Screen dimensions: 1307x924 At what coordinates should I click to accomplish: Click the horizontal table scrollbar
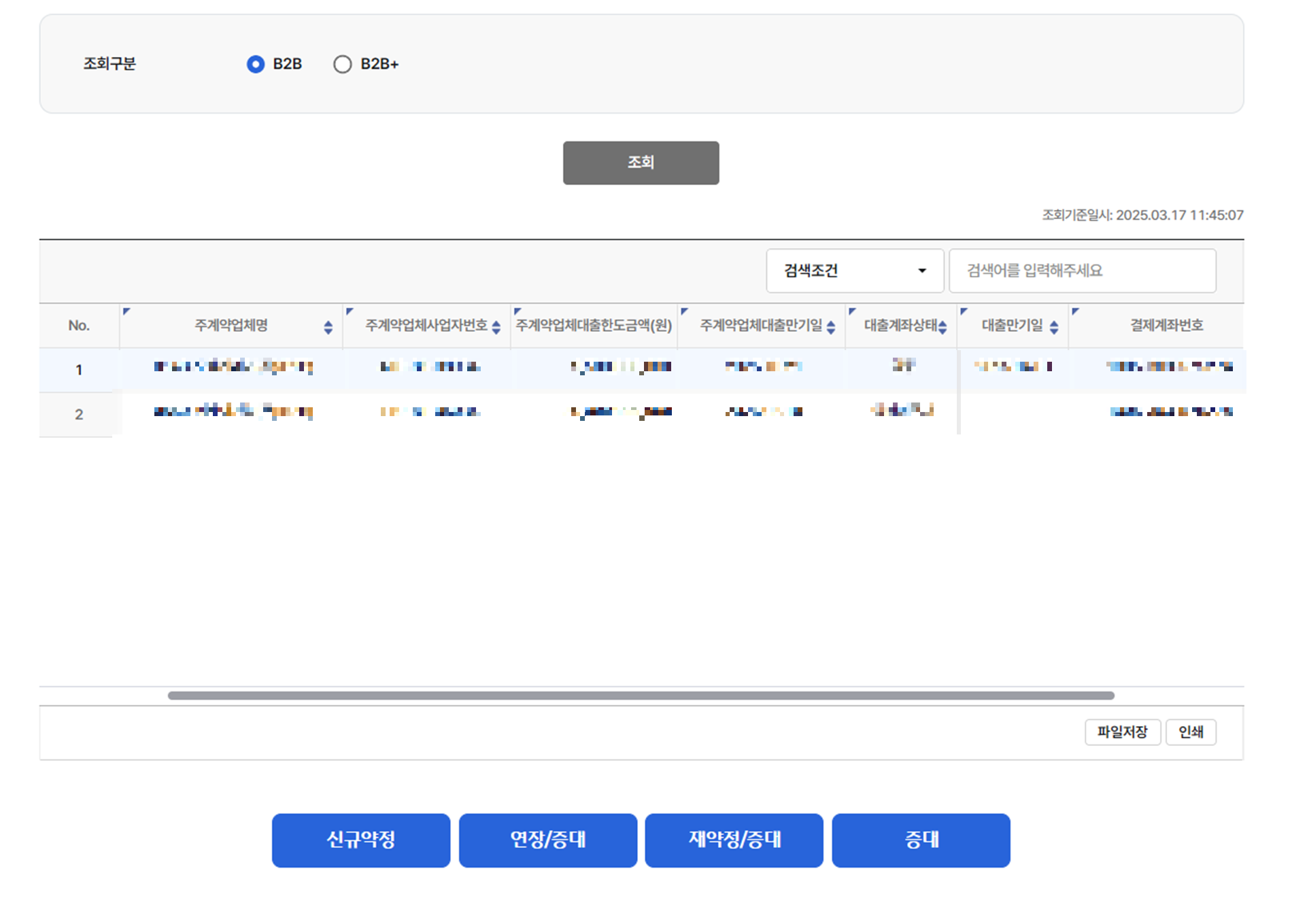click(x=641, y=696)
